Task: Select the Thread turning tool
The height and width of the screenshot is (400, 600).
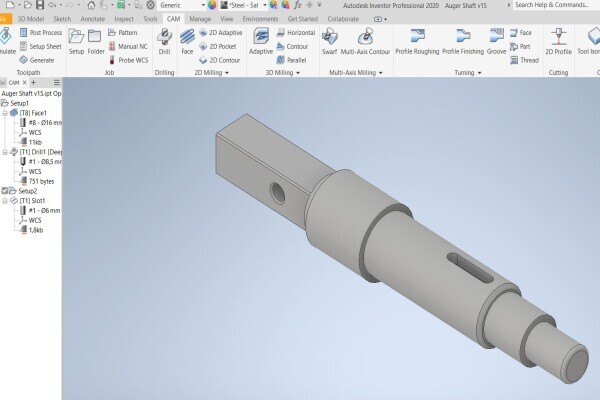Action: click(x=525, y=60)
